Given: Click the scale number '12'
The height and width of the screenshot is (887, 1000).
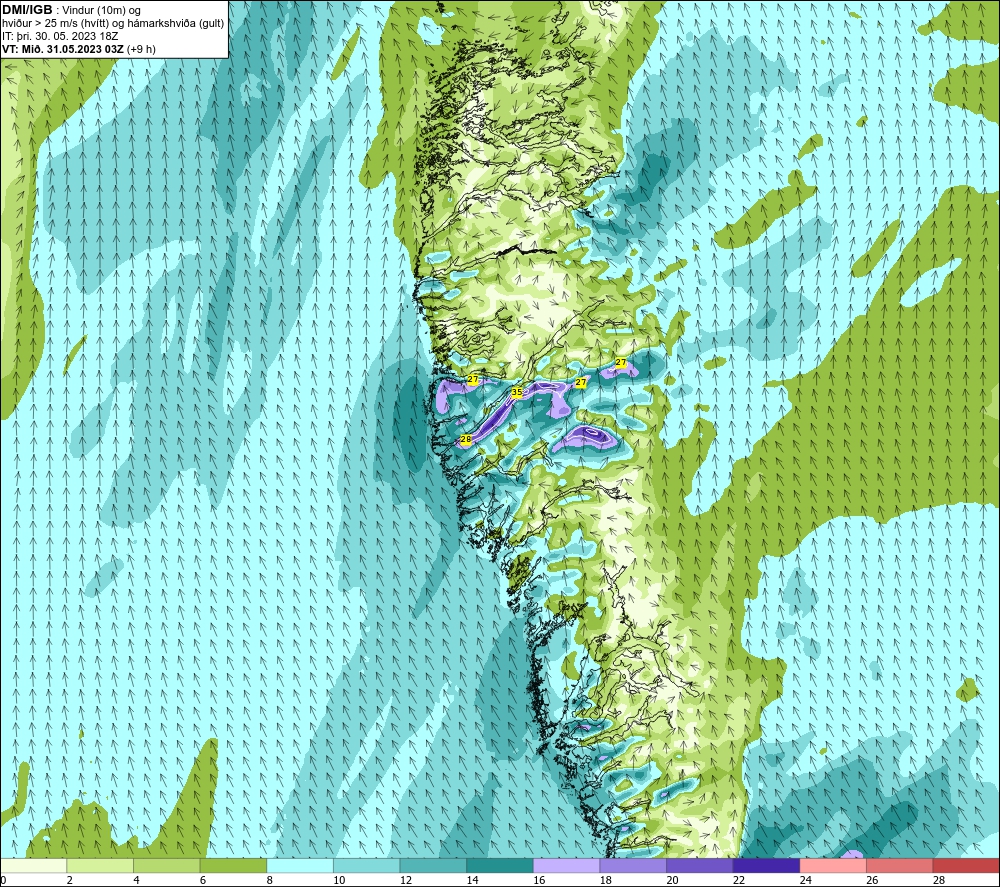Looking at the screenshot, I should pyautogui.click(x=406, y=880).
